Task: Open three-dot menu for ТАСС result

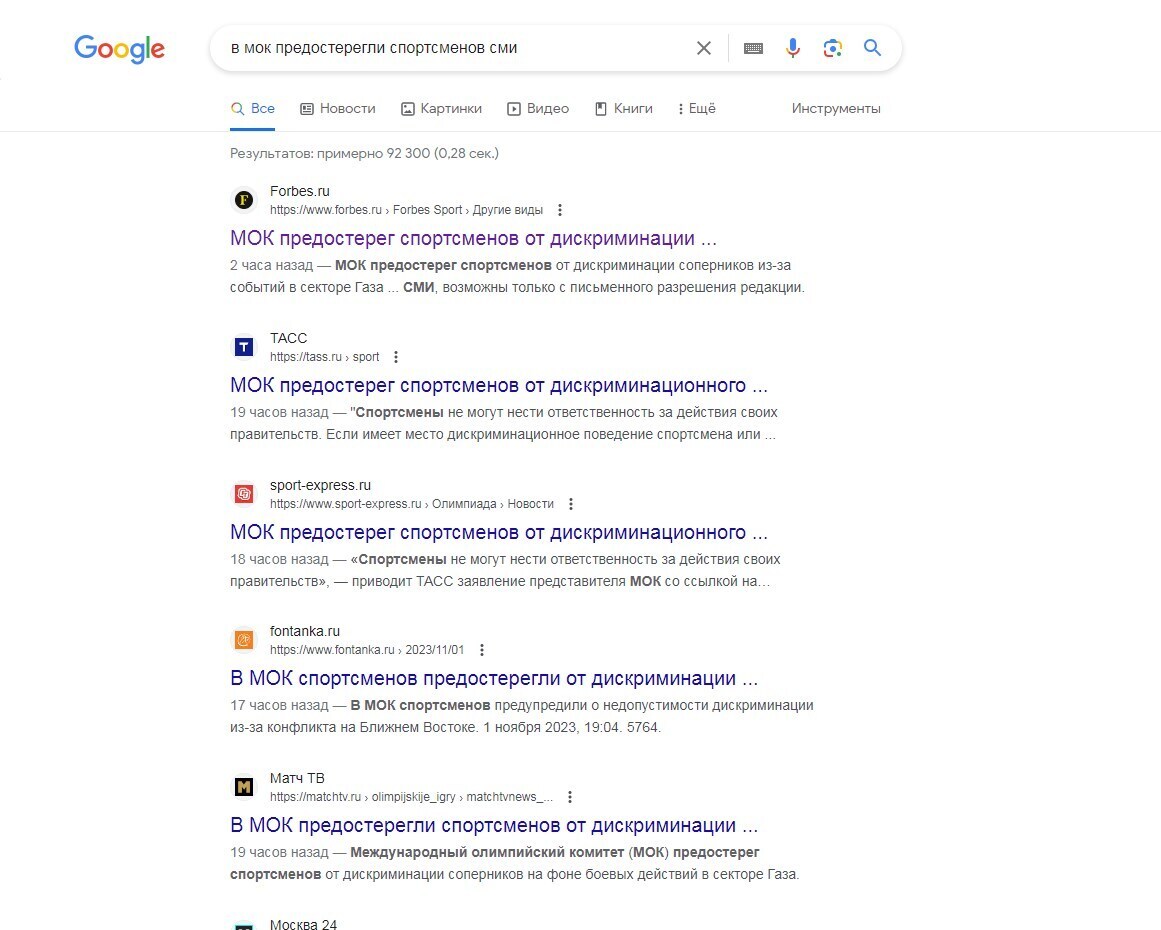Action: point(396,357)
